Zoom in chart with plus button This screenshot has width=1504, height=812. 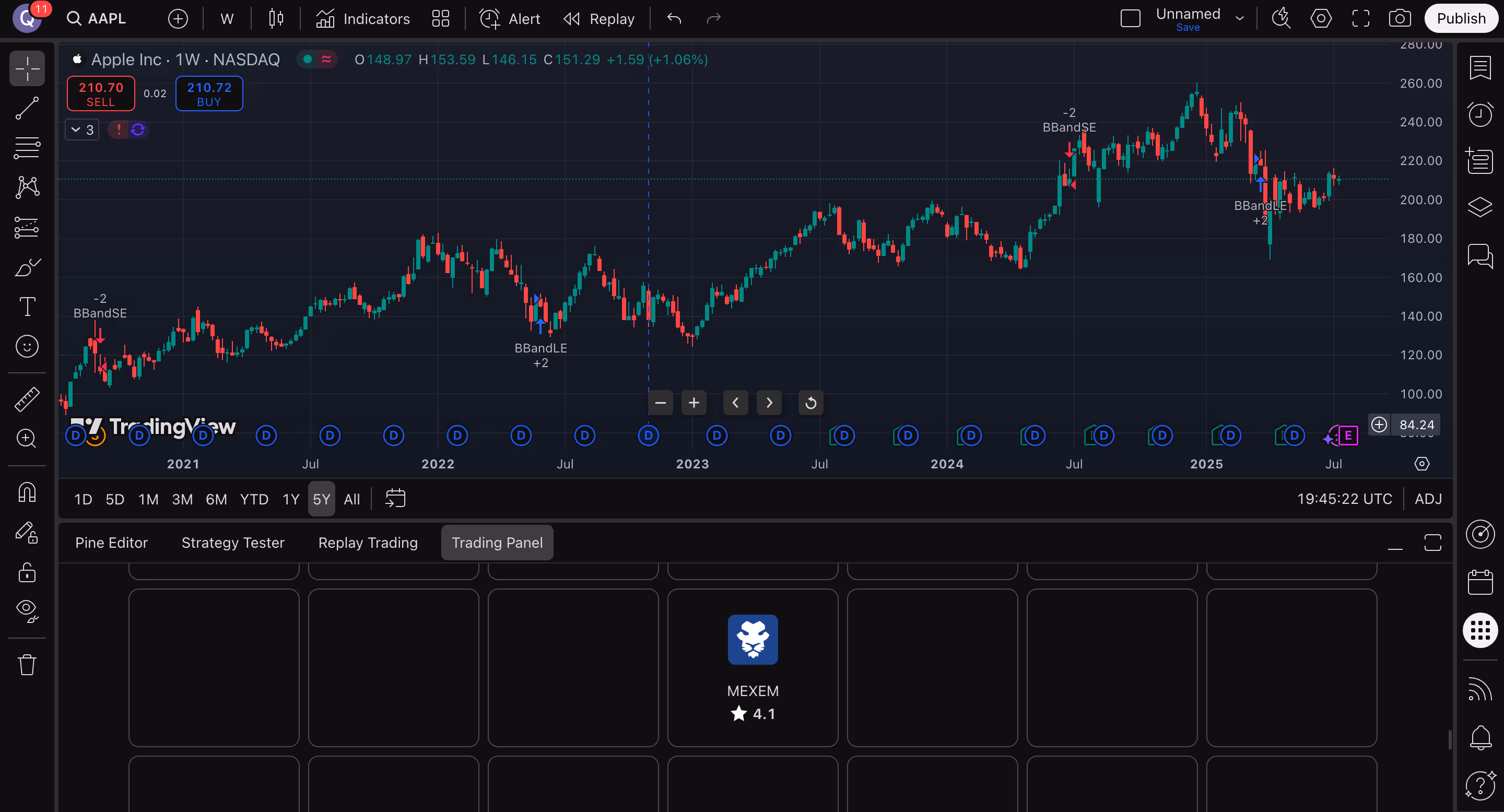pyautogui.click(x=694, y=403)
